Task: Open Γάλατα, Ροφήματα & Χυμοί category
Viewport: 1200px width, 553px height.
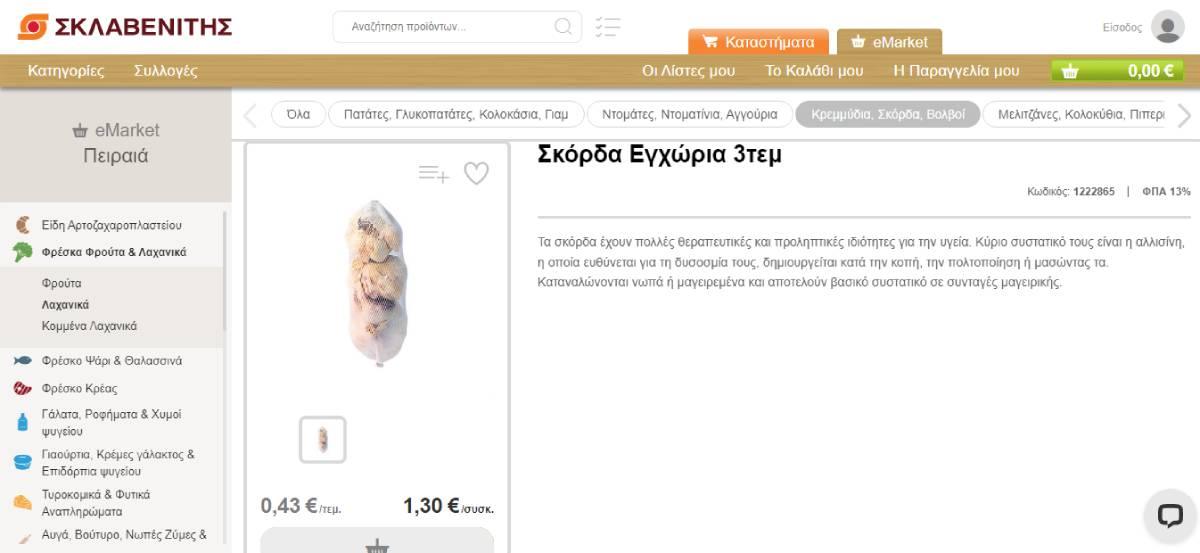Action: [112, 422]
